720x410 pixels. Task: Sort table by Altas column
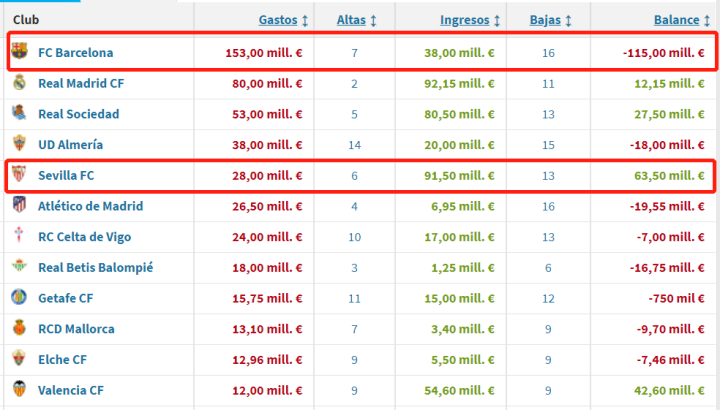[x=351, y=20]
